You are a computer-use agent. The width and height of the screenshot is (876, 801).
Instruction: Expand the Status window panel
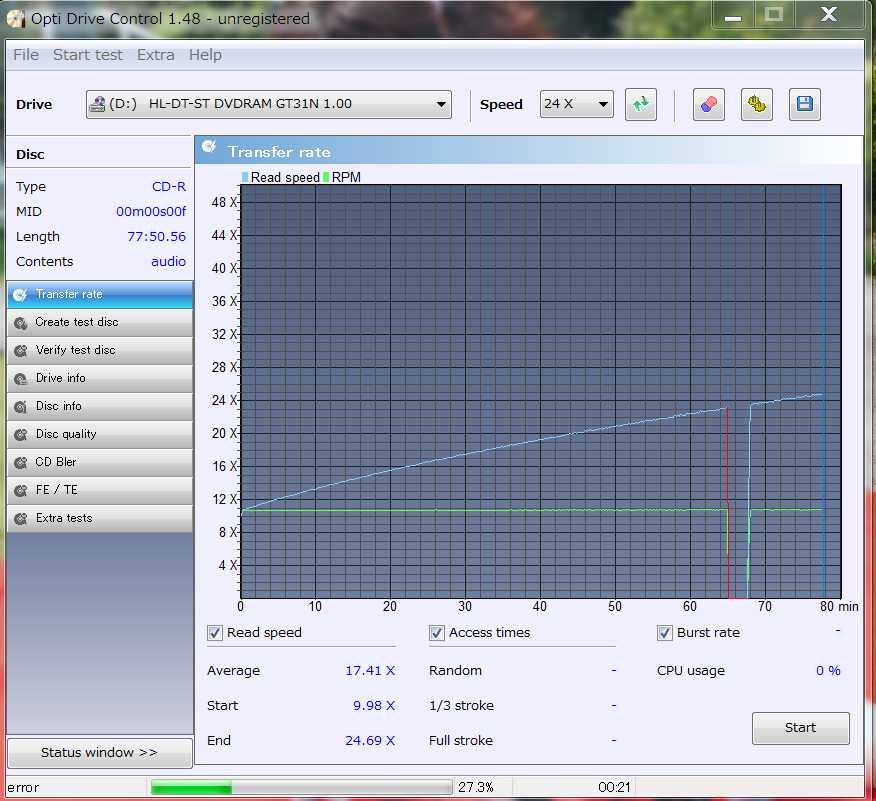99,752
